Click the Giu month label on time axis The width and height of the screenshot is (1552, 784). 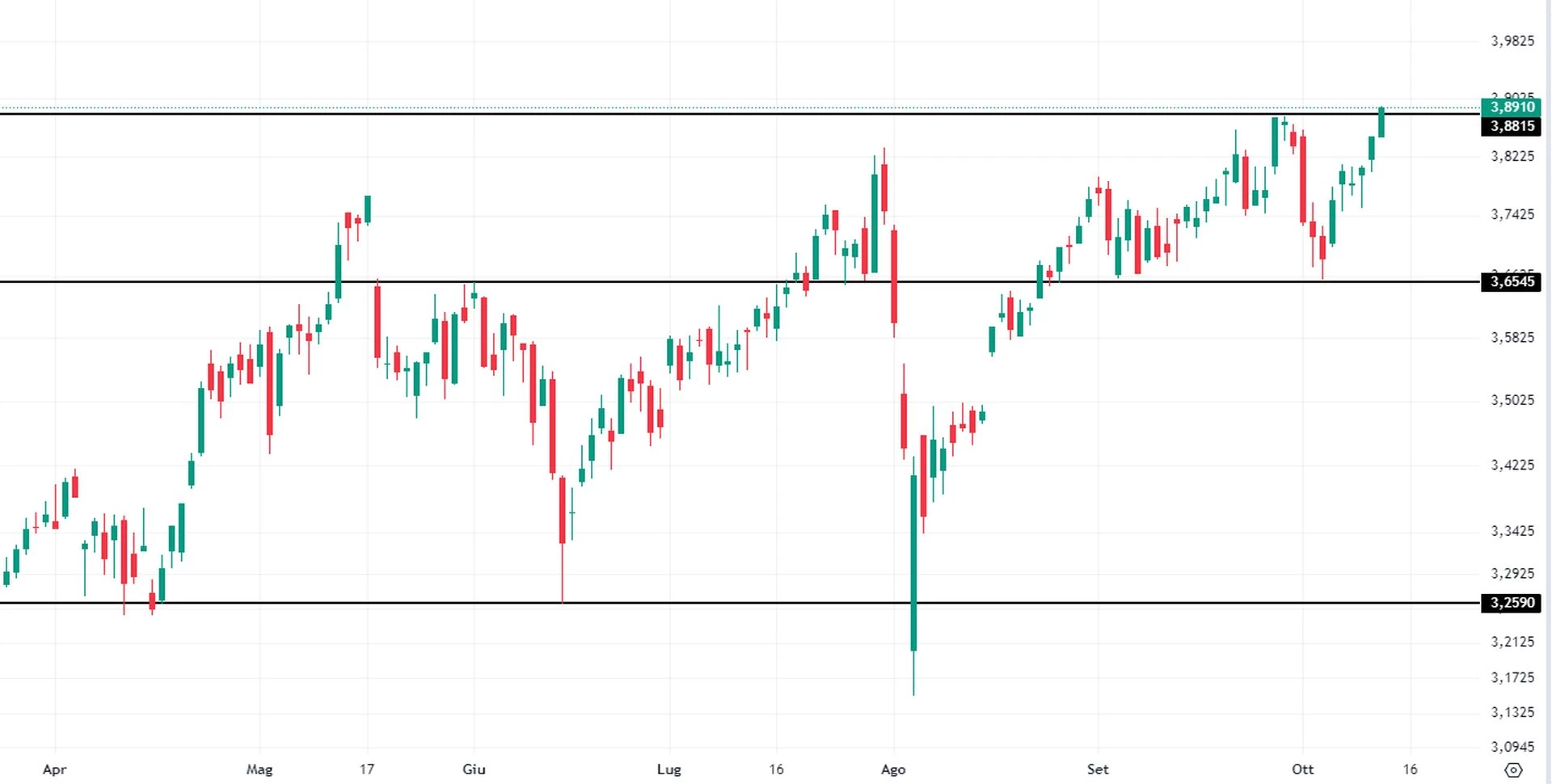(x=474, y=769)
